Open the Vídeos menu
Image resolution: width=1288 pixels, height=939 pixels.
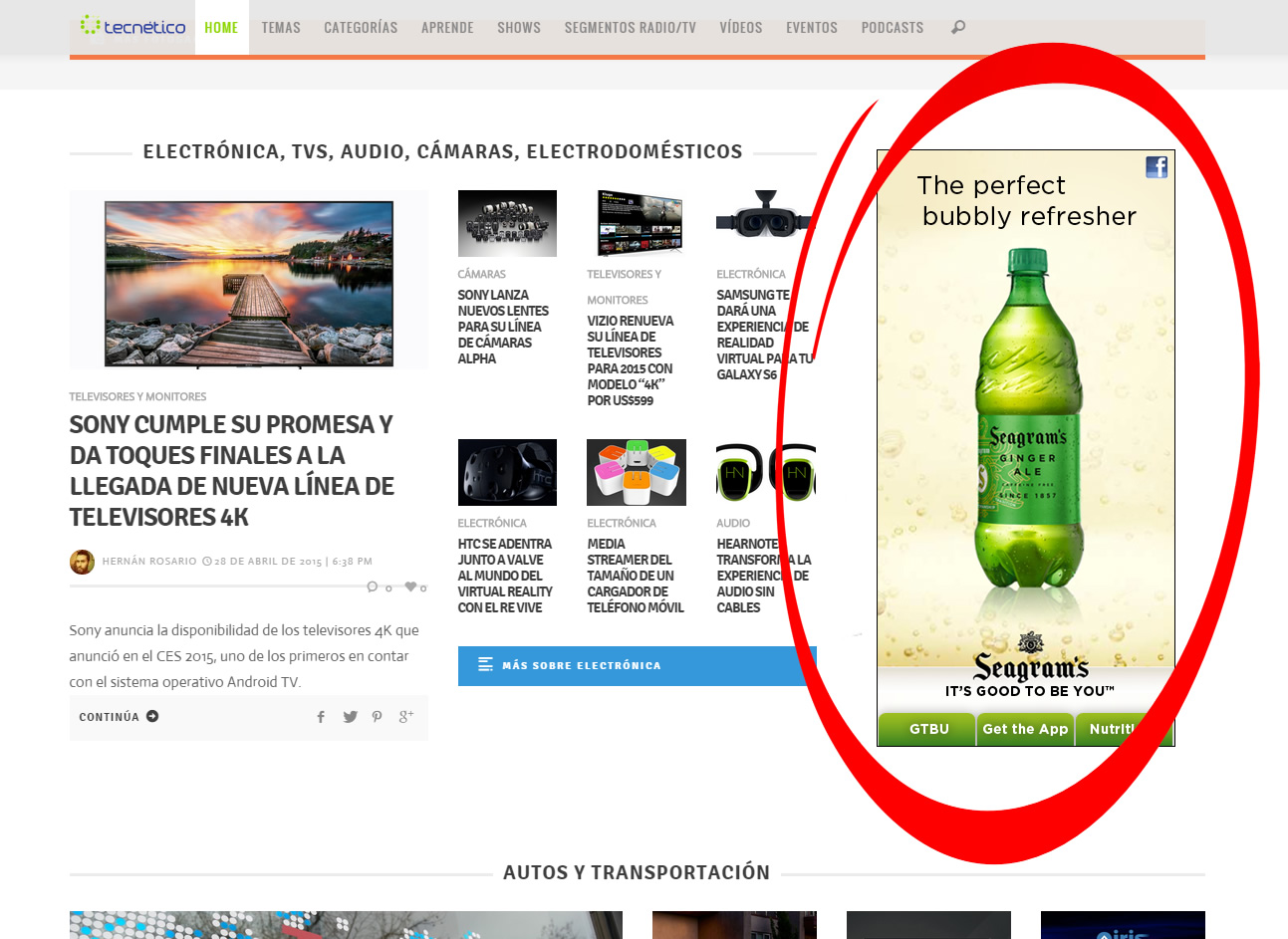pos(741,28)
